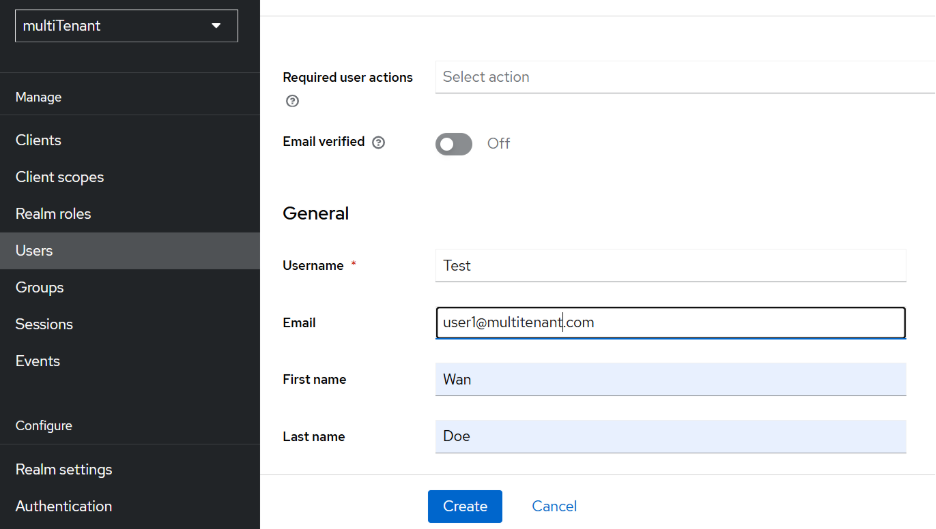936x529 pixels.
Task: Select Users in the navigation menu
Action: [x=34, y=251]
